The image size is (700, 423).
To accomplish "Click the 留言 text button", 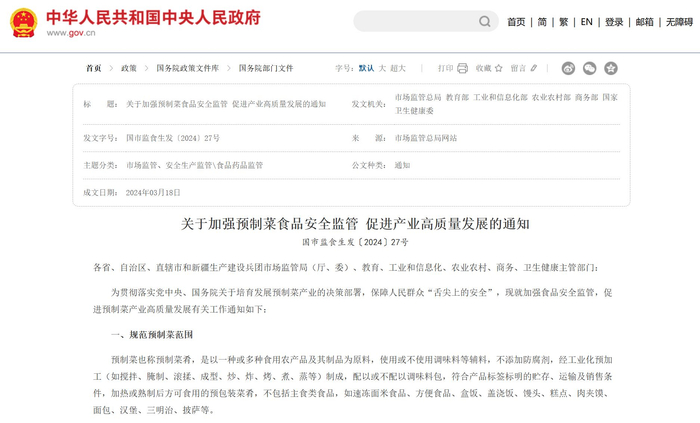I will (x=518, y=68).
